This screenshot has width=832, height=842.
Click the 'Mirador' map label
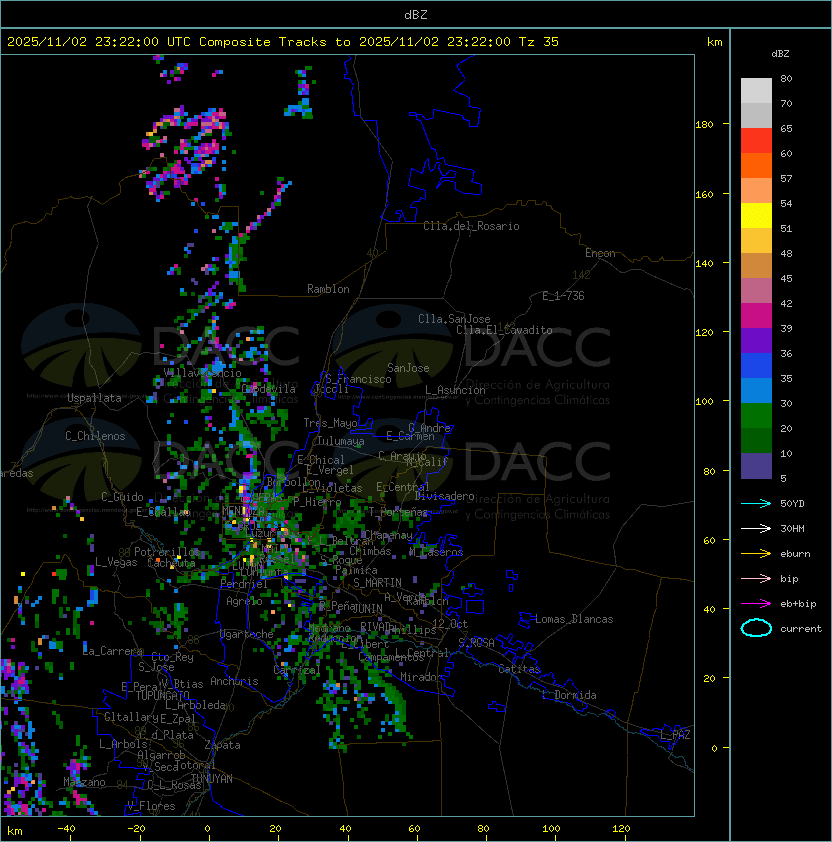tap(422, 677)
